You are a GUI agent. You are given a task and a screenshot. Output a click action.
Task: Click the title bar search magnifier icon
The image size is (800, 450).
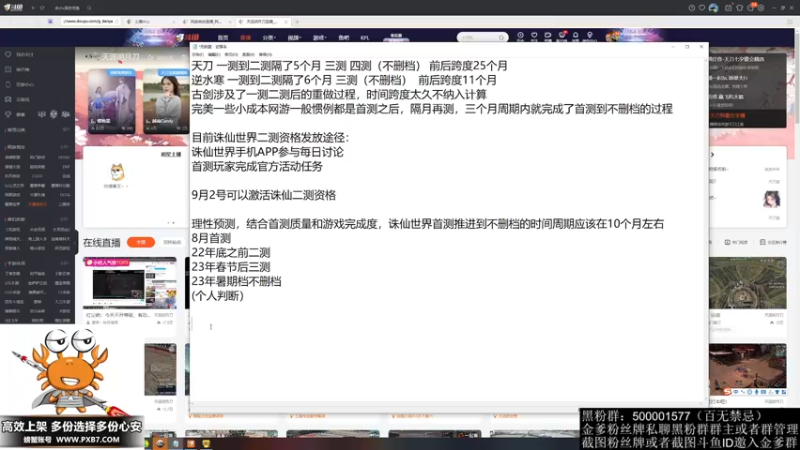[89, 8]
